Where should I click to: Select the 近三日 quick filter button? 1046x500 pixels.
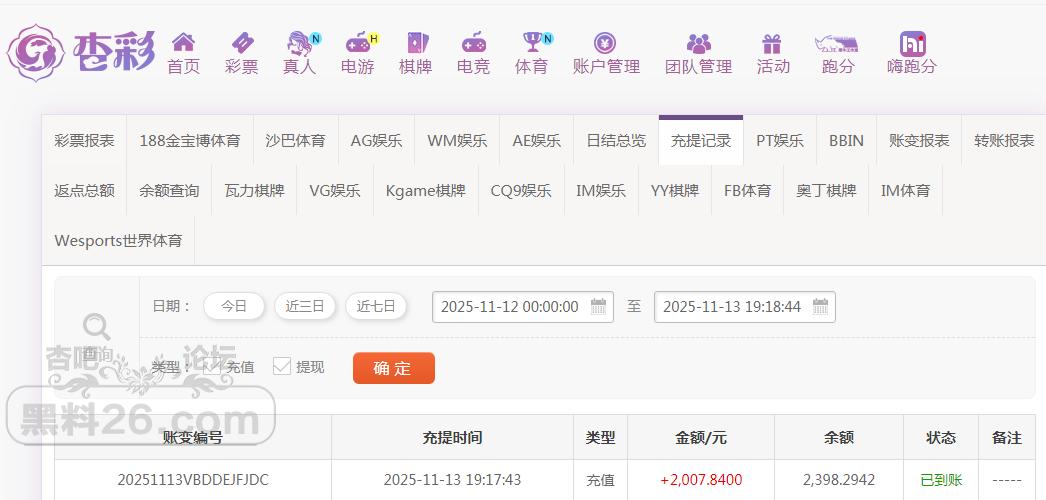pos(305,307)
